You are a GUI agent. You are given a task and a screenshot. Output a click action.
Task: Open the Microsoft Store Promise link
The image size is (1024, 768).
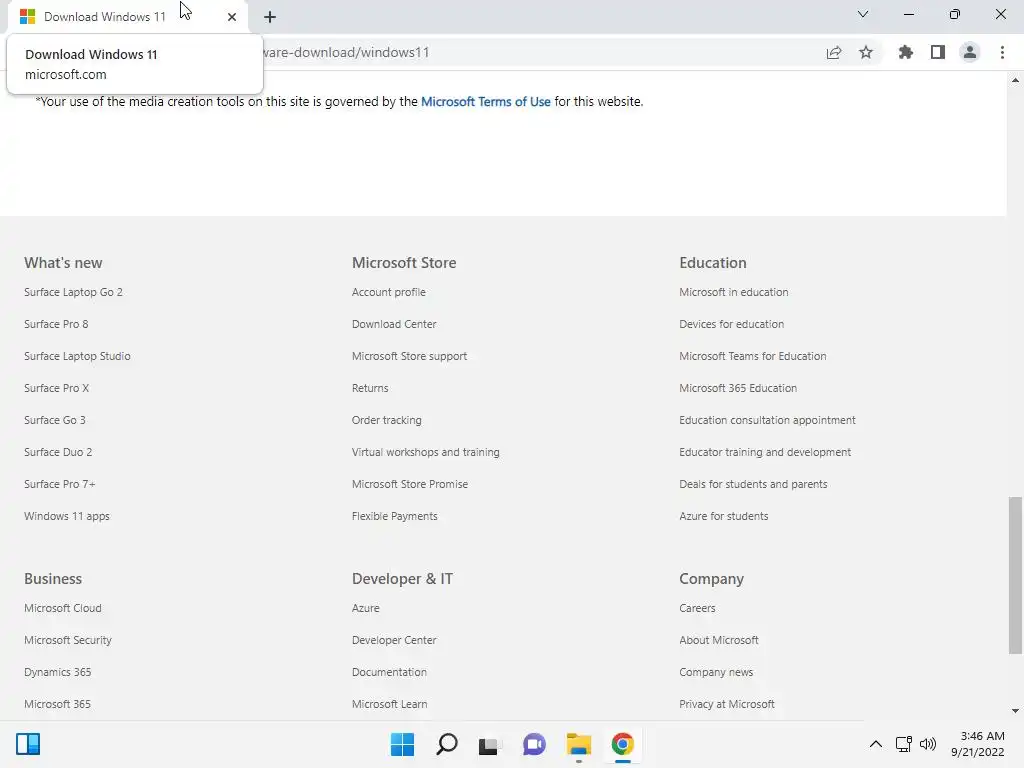(x=410, y=484)
